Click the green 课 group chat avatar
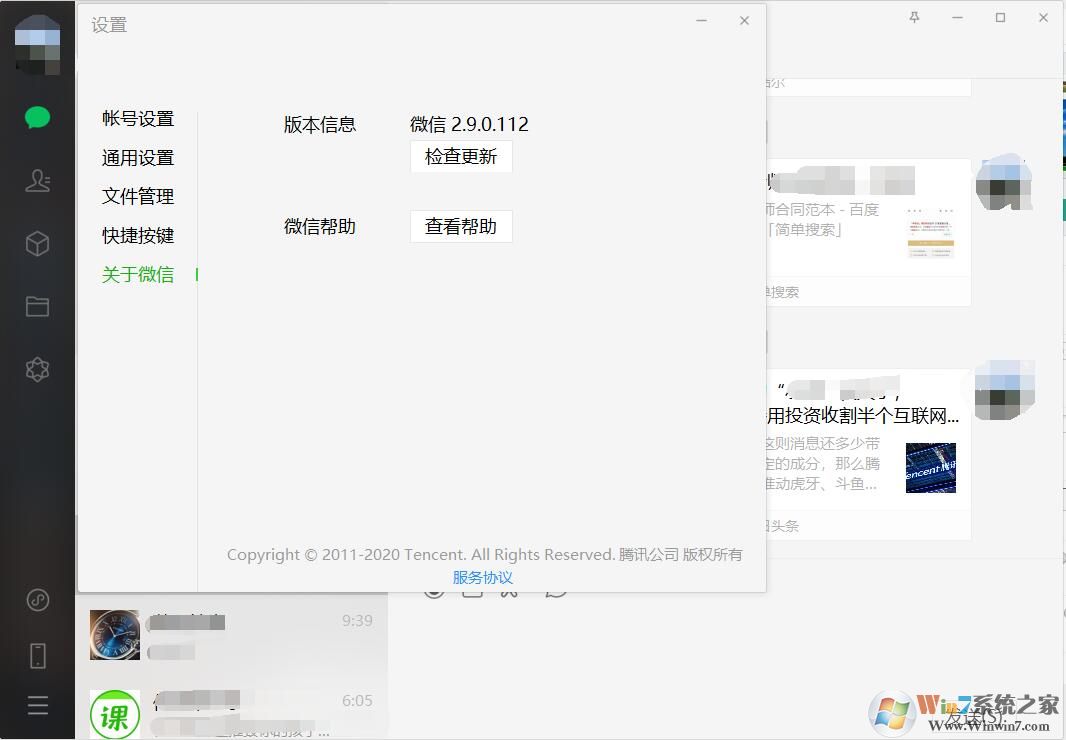1066x740 pixels. coord(114,714)
